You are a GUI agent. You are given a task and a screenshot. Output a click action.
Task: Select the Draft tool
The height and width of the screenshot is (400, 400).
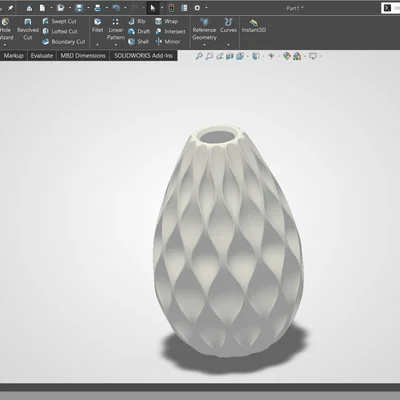(139, 31)
